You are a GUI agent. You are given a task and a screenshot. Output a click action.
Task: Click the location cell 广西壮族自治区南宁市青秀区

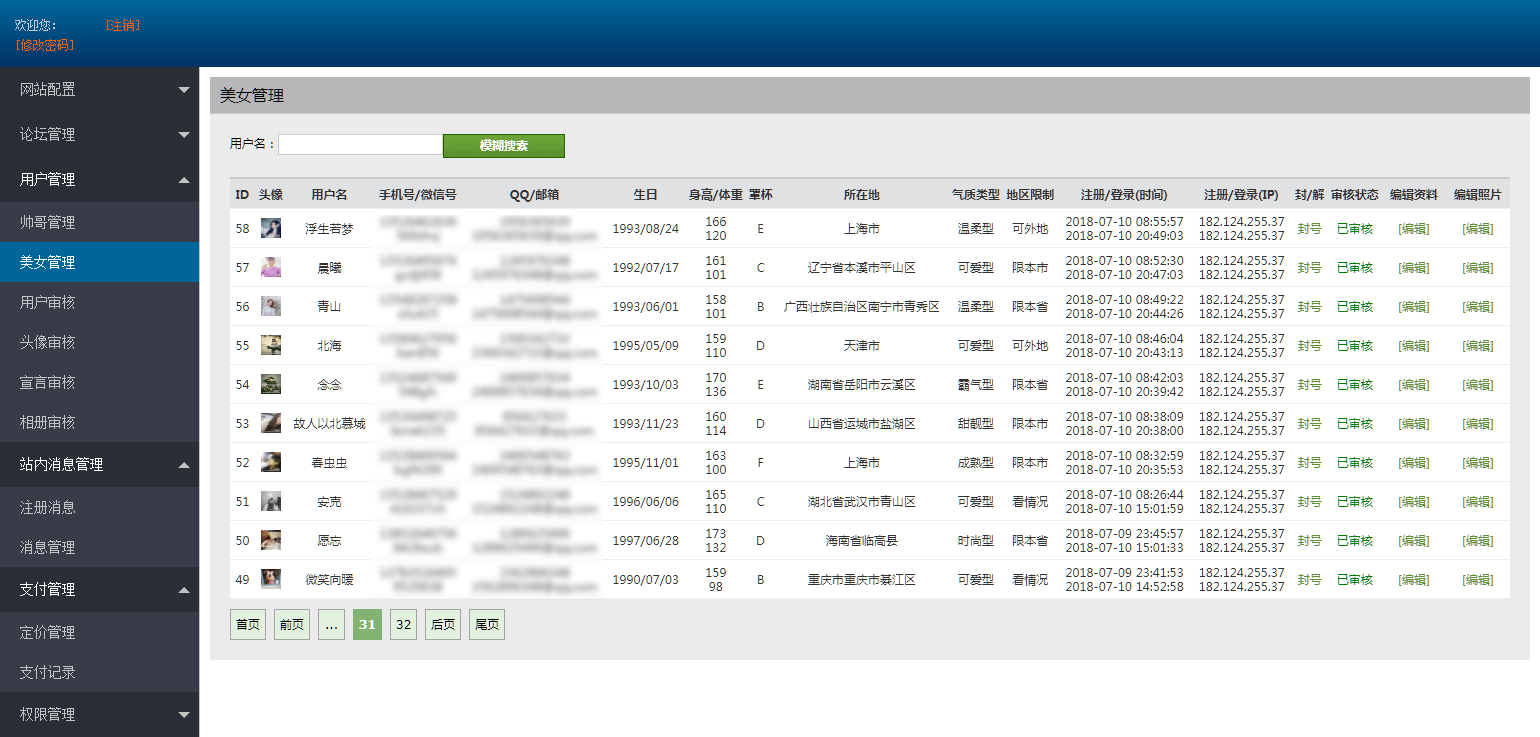(862, 307)
